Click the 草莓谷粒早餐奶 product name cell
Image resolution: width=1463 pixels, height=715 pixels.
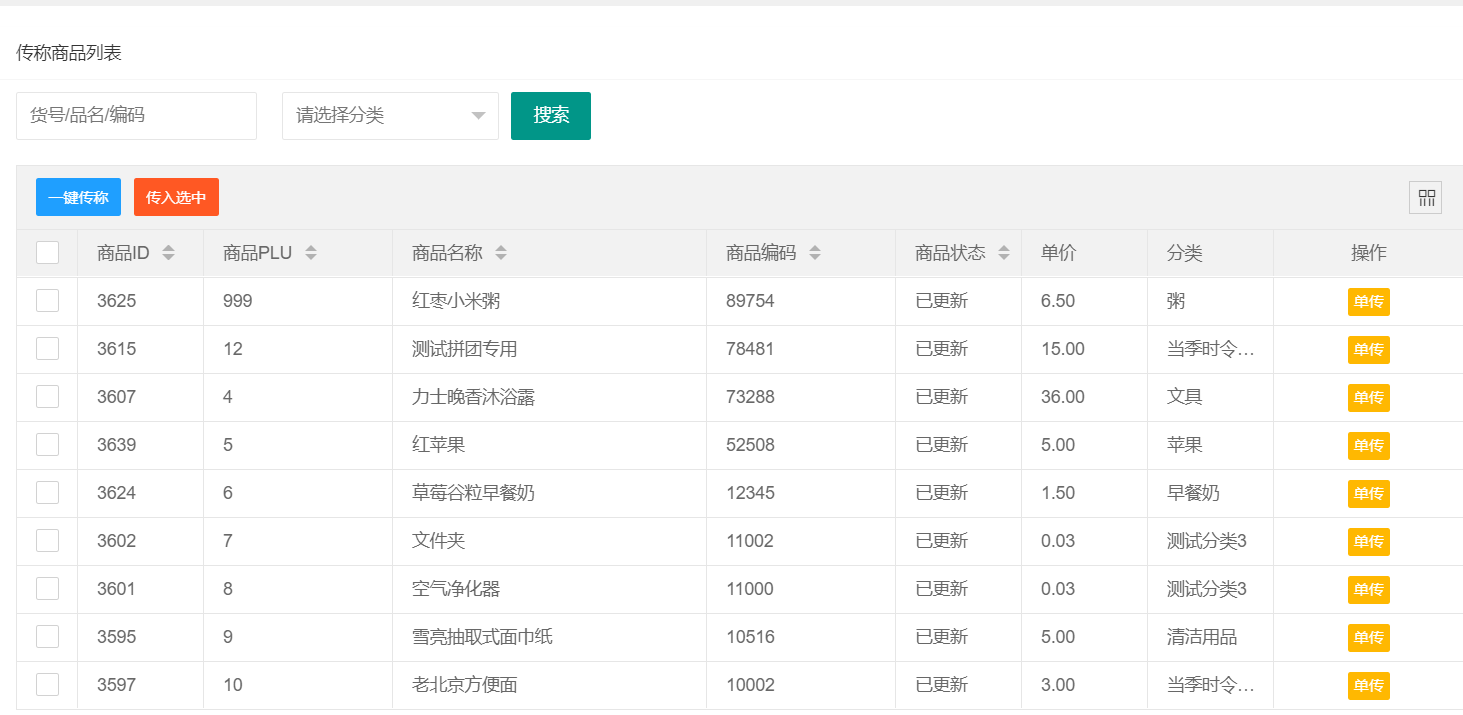click(x=473, y=493)
